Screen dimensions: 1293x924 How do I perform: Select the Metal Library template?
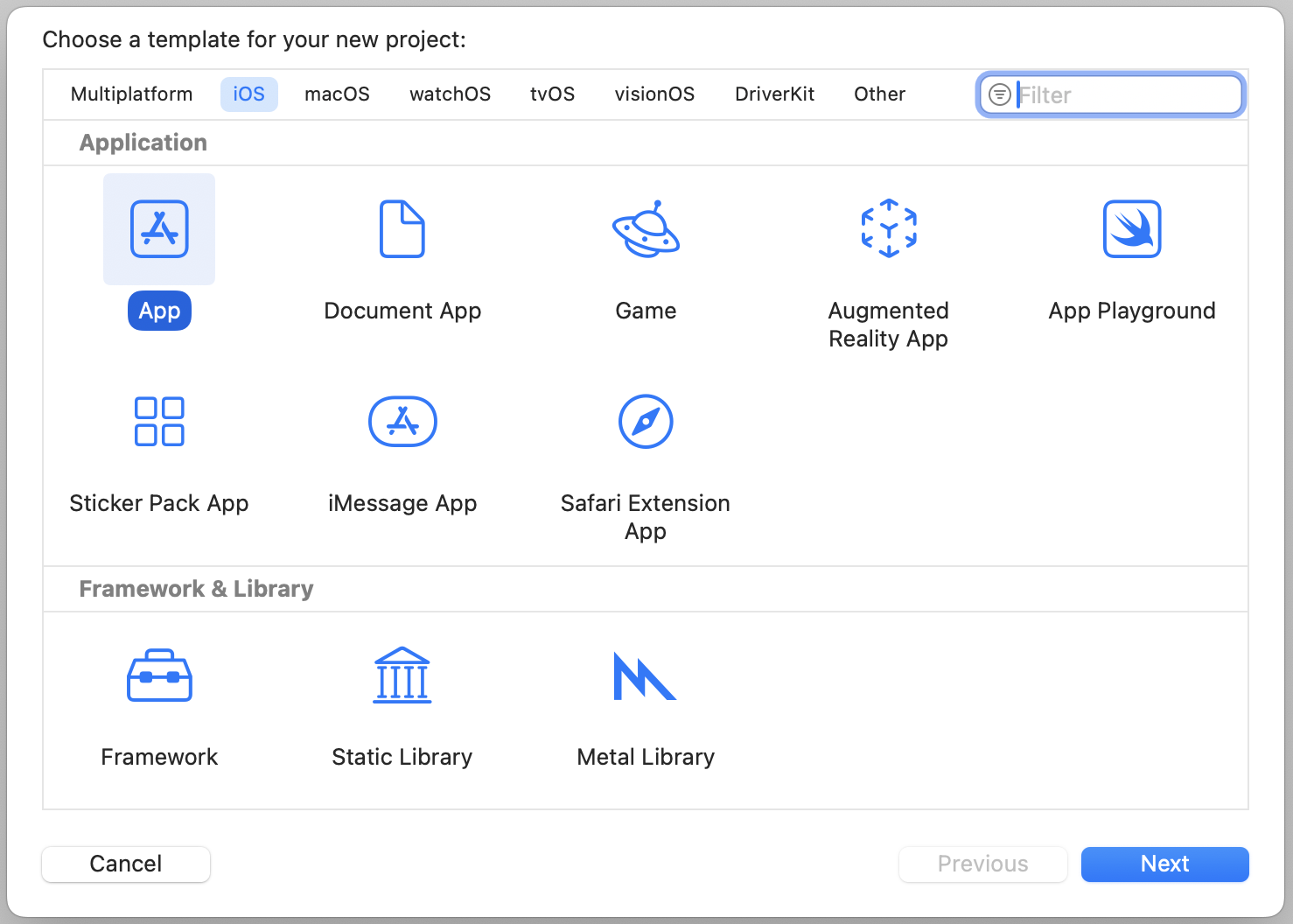point(646,675)
